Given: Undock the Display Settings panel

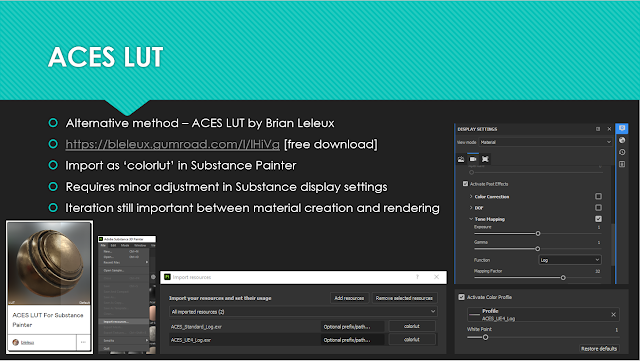Looking at the screenshot, I should tap(598, 129).
